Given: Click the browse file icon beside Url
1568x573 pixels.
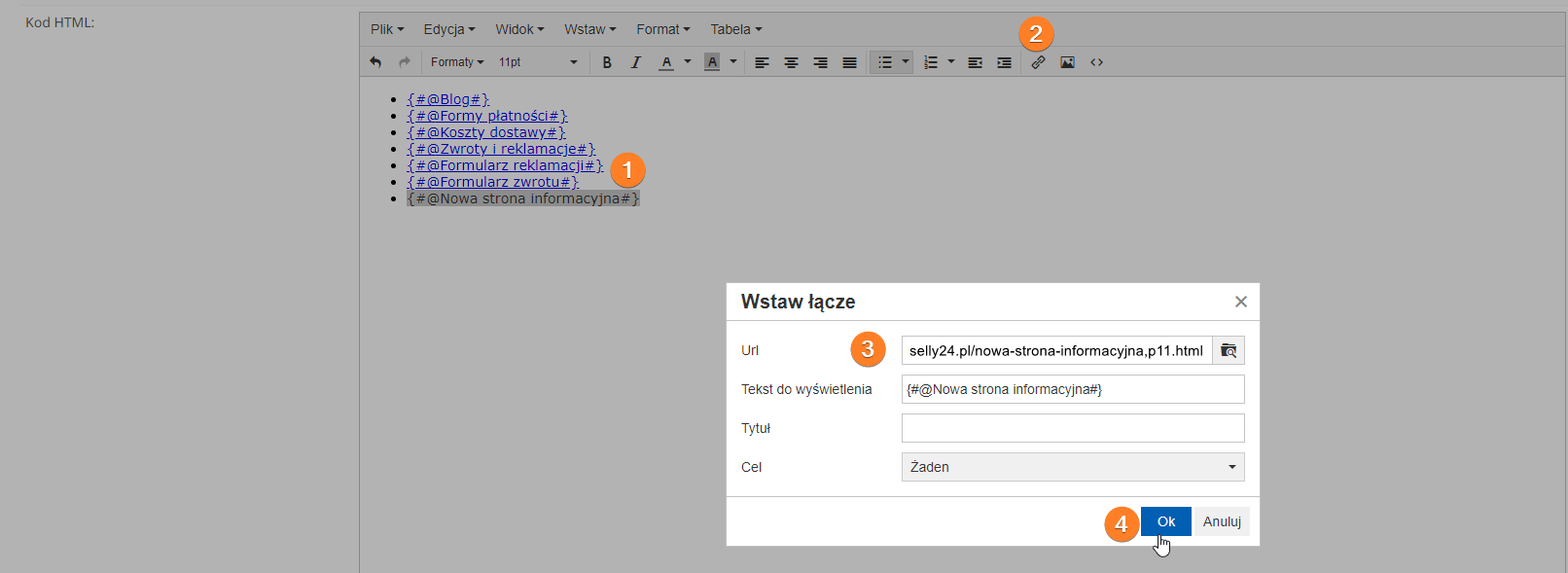Looking at the screenshot, I should click(x=1229, y=350).
